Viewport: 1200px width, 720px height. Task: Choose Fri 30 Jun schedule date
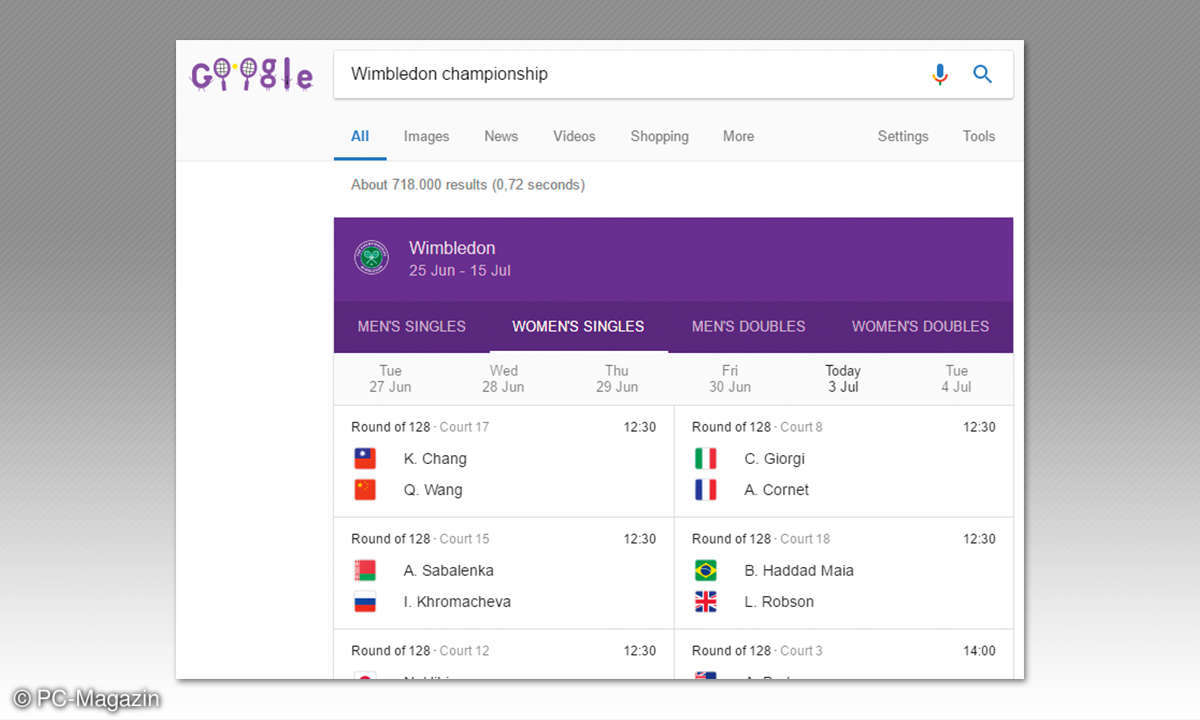pos(730,379)
